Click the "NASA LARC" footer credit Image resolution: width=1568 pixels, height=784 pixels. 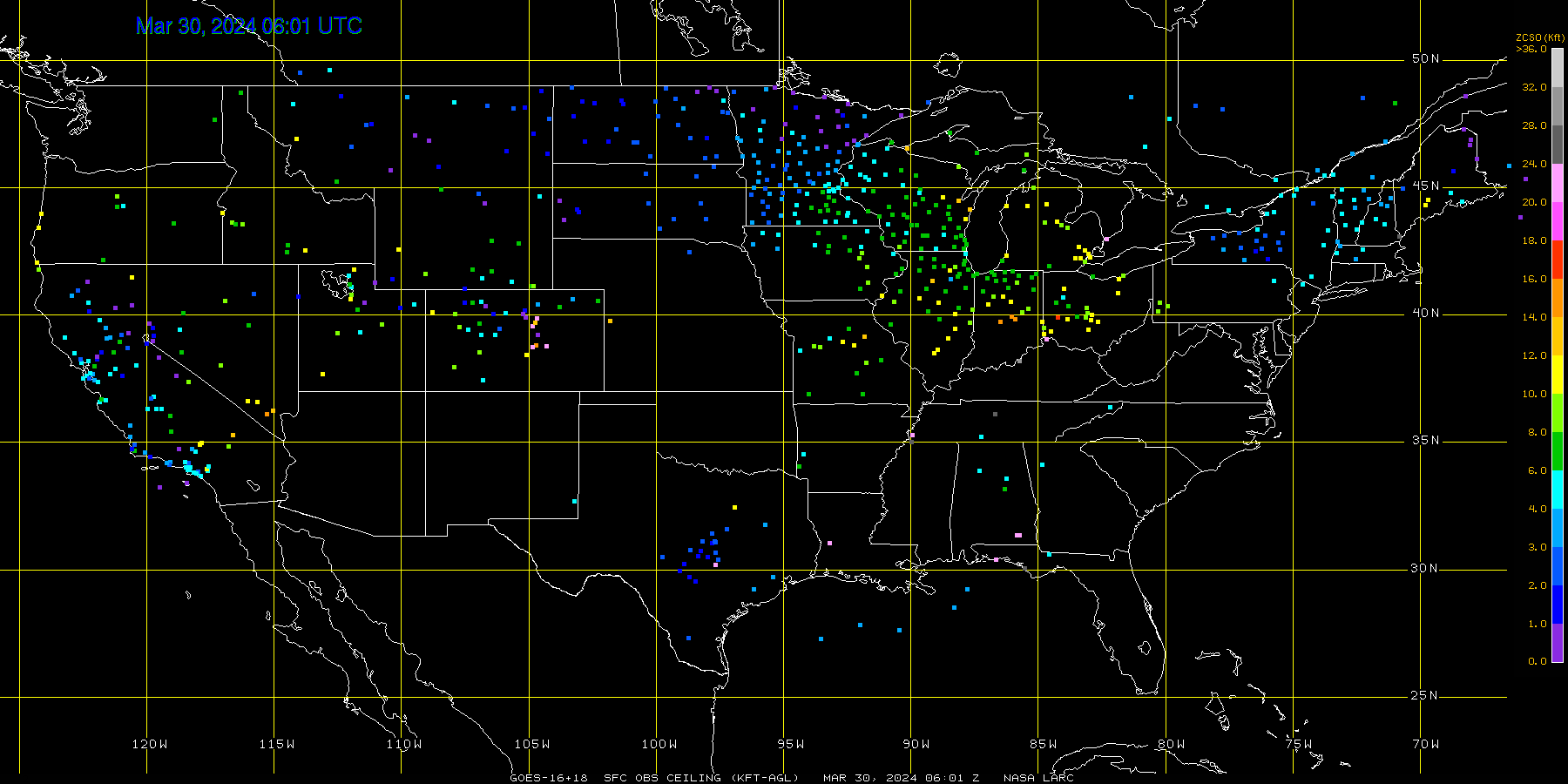1038,778
